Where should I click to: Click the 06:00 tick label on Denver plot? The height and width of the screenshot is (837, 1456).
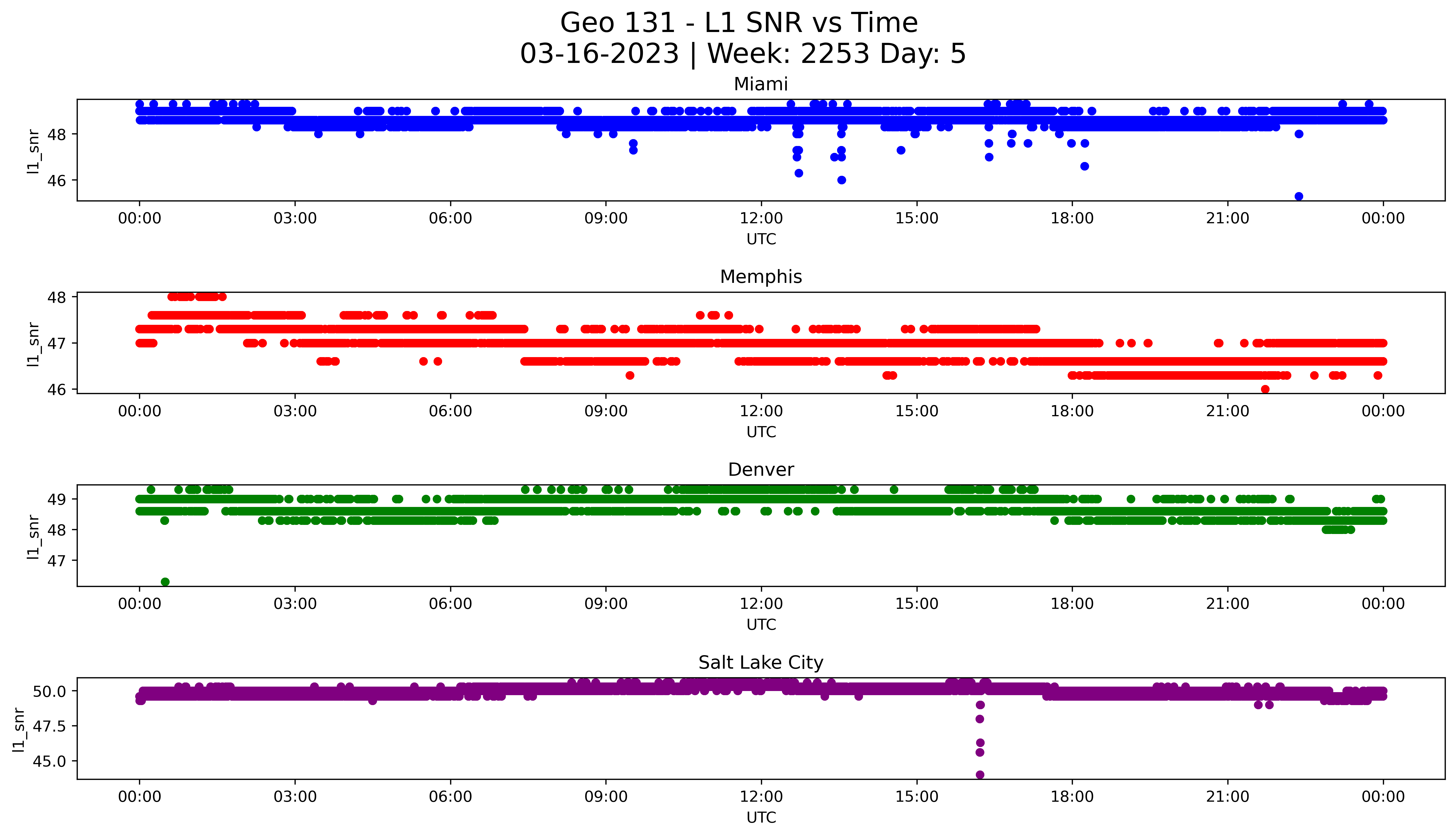tap(450, 604)
